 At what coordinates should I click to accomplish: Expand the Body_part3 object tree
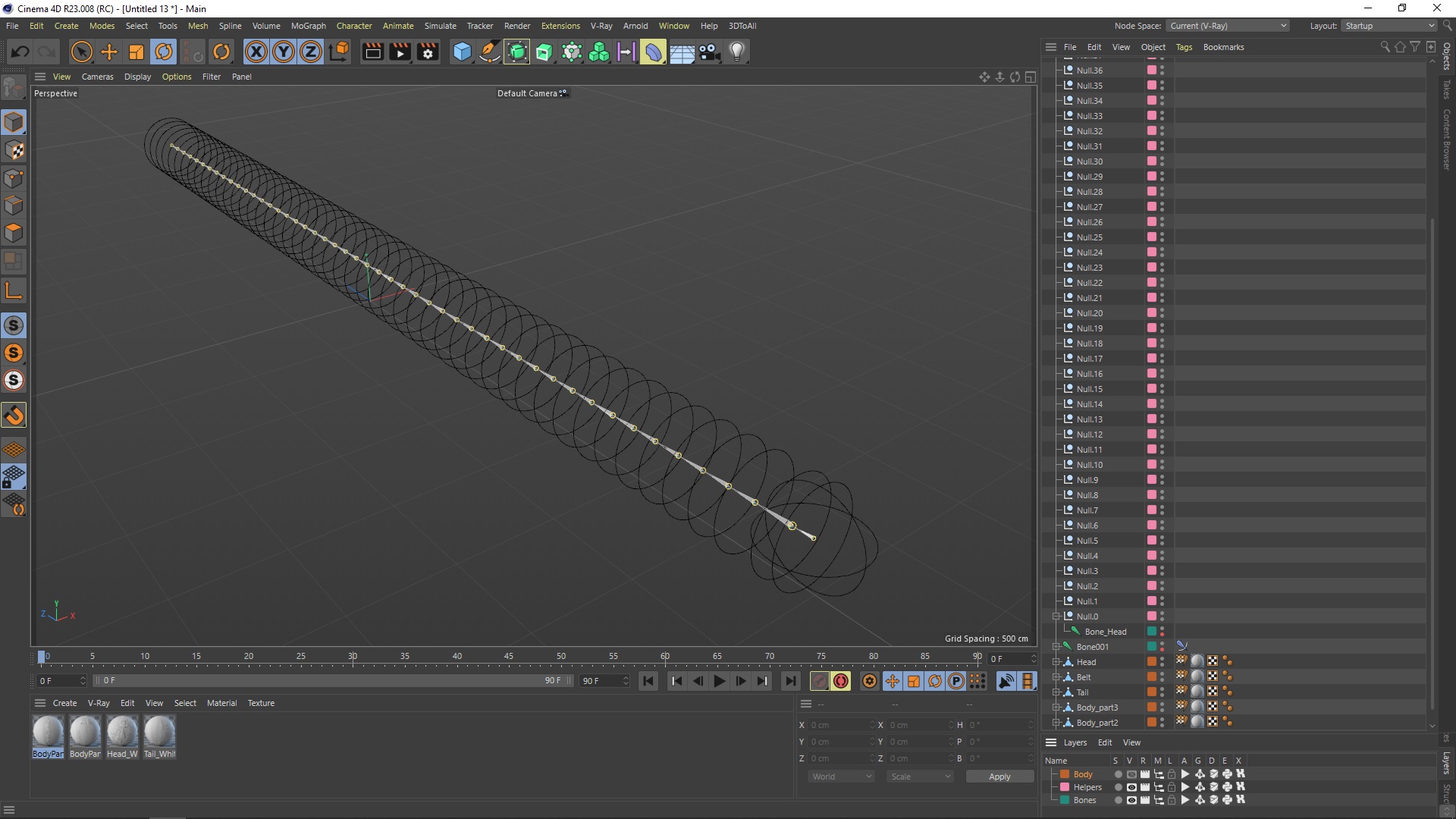[x=1056, y=708]
